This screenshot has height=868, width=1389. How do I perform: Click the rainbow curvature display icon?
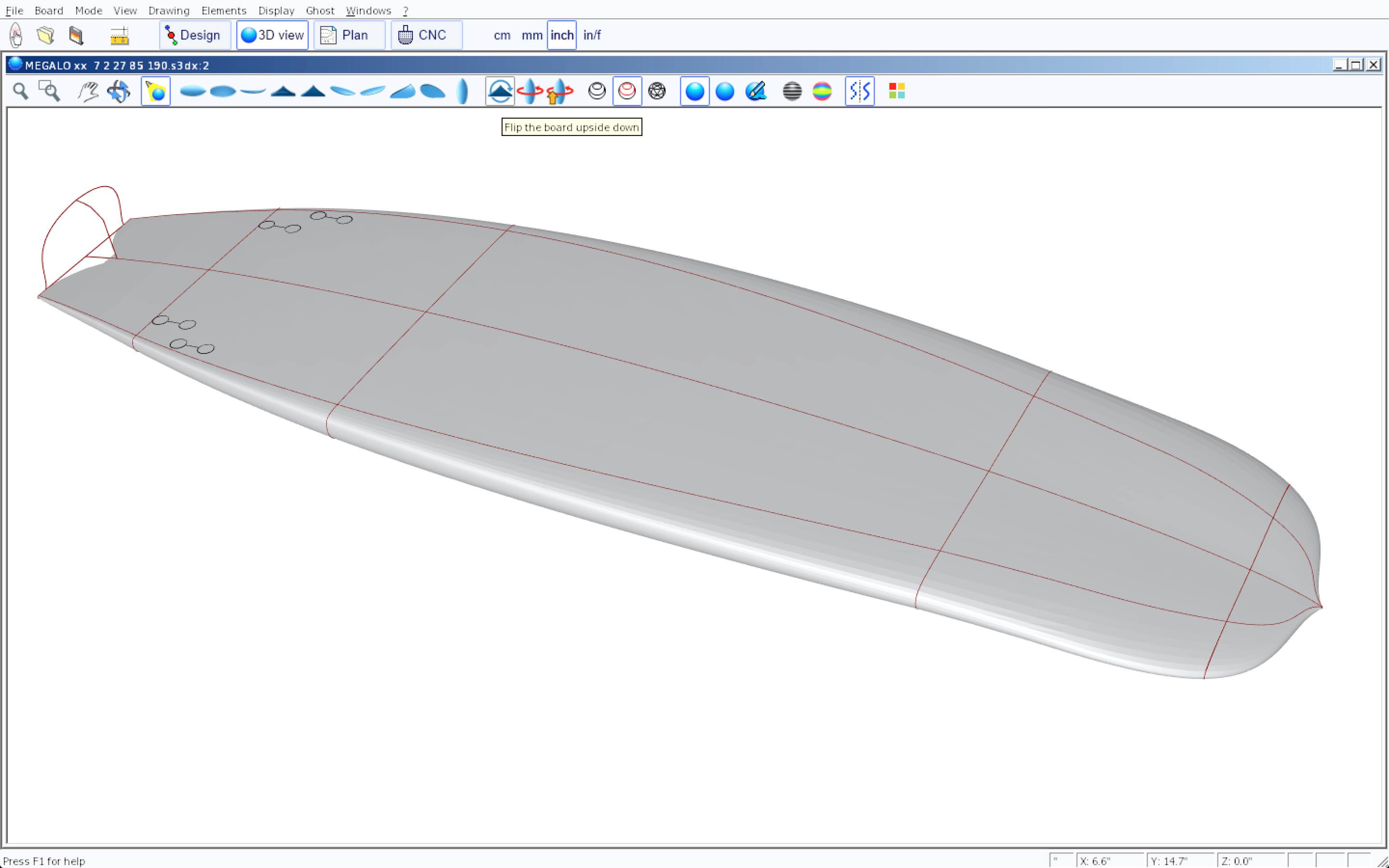(x=822, y=91)
